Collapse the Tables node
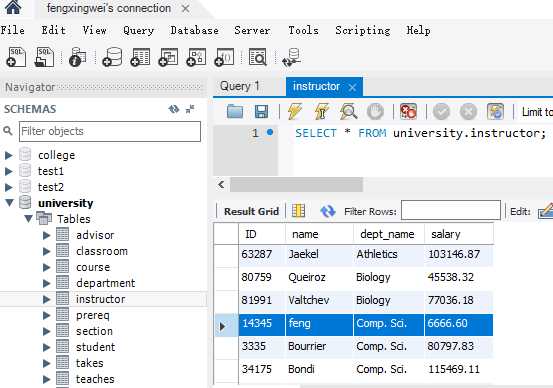 point(29,219)
